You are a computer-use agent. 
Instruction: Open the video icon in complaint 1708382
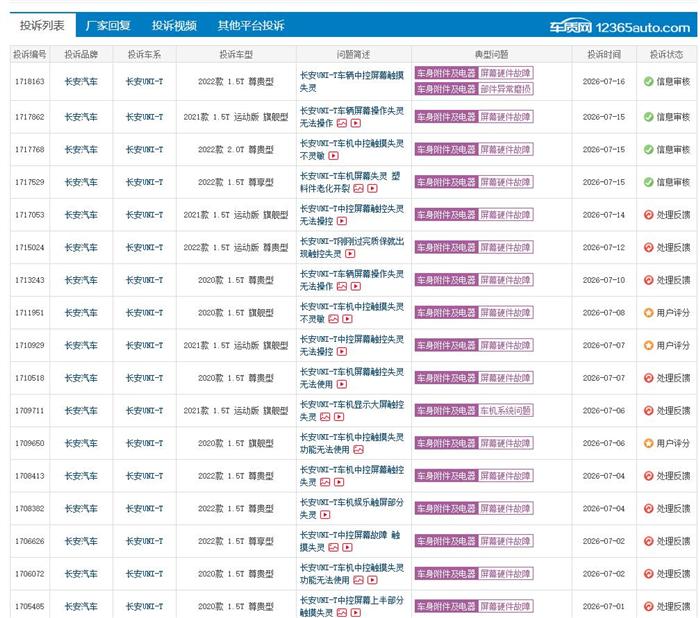click(x=325, y=515)
